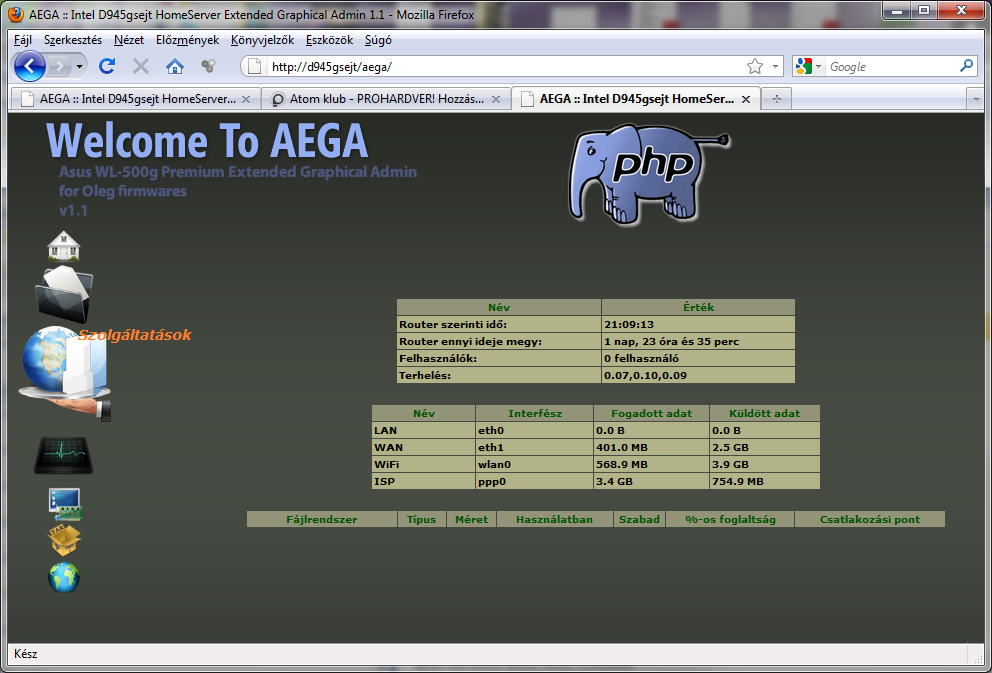Click the PHP elephant logo

[x=648, y=173]
